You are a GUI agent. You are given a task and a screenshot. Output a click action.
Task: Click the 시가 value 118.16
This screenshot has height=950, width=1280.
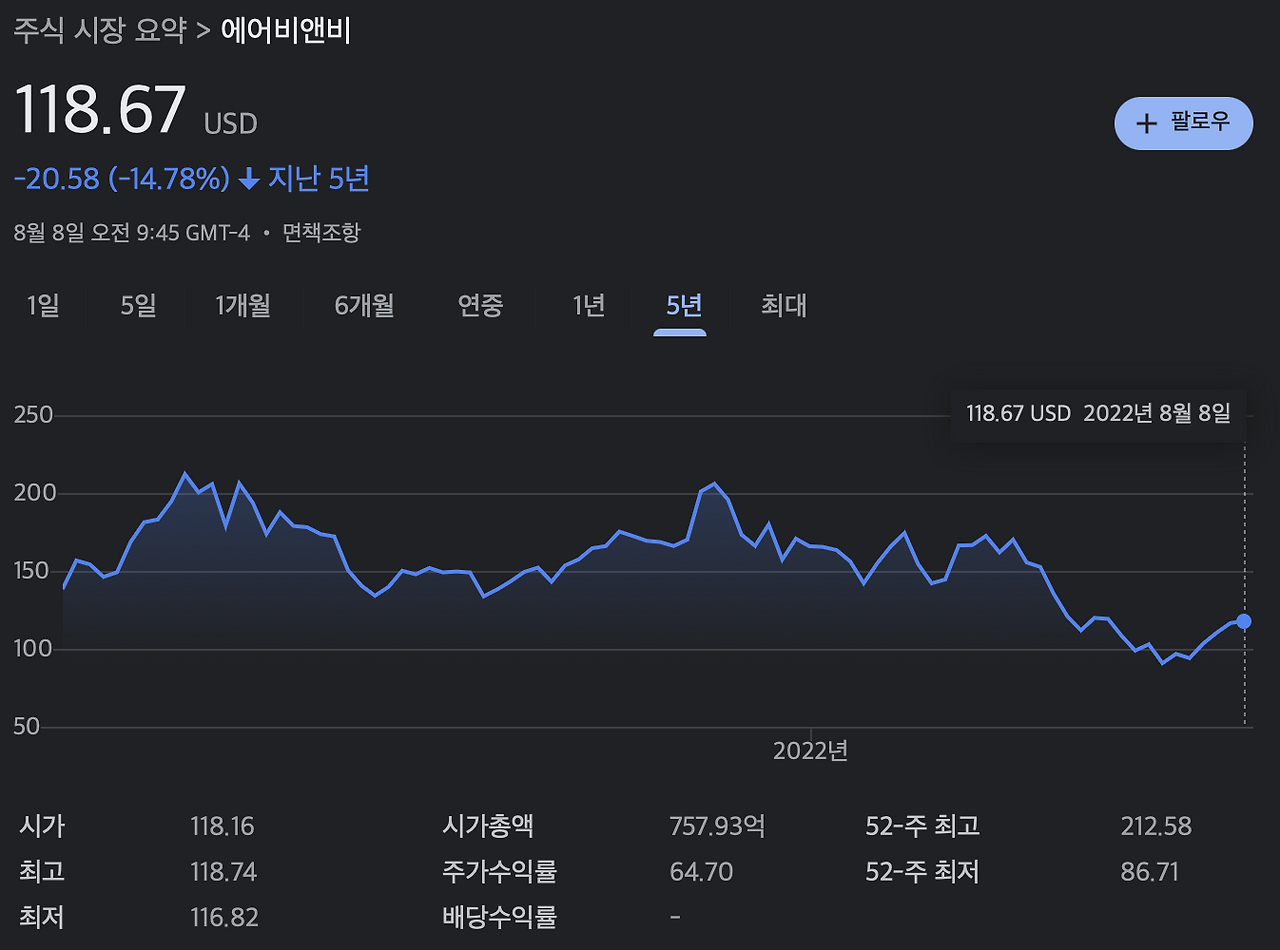pyautogui.click(x=222, y=827)
